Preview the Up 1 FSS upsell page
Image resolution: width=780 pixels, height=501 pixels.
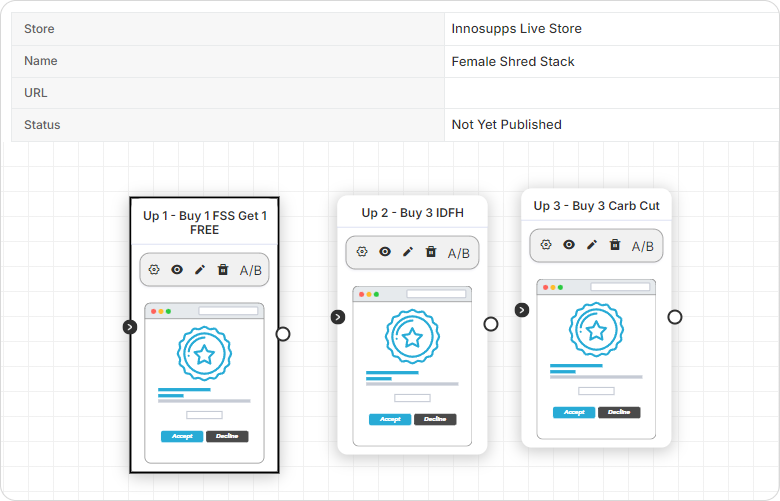(x=177, y=269)
